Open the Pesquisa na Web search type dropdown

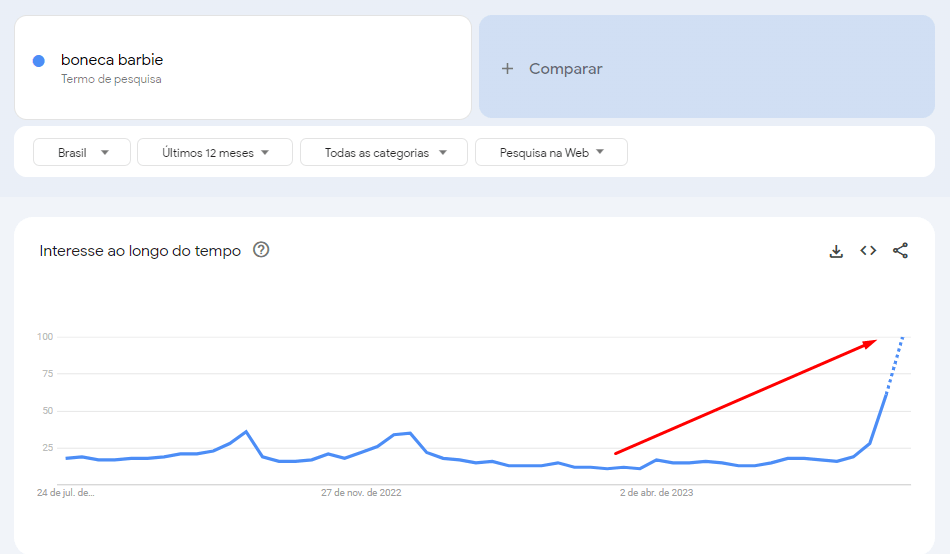(551, 152)
